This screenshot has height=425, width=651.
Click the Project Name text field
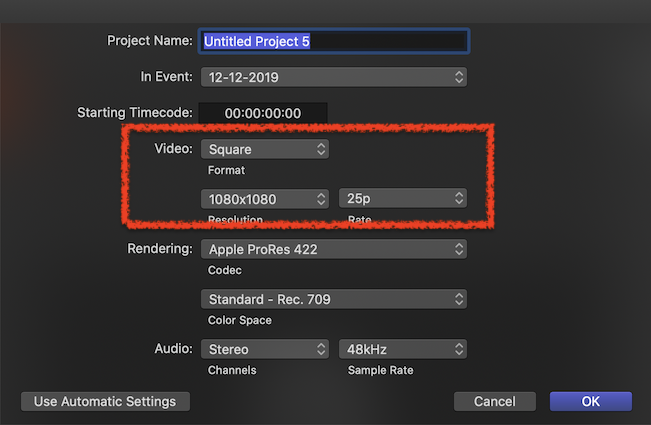tap(334, 41)
